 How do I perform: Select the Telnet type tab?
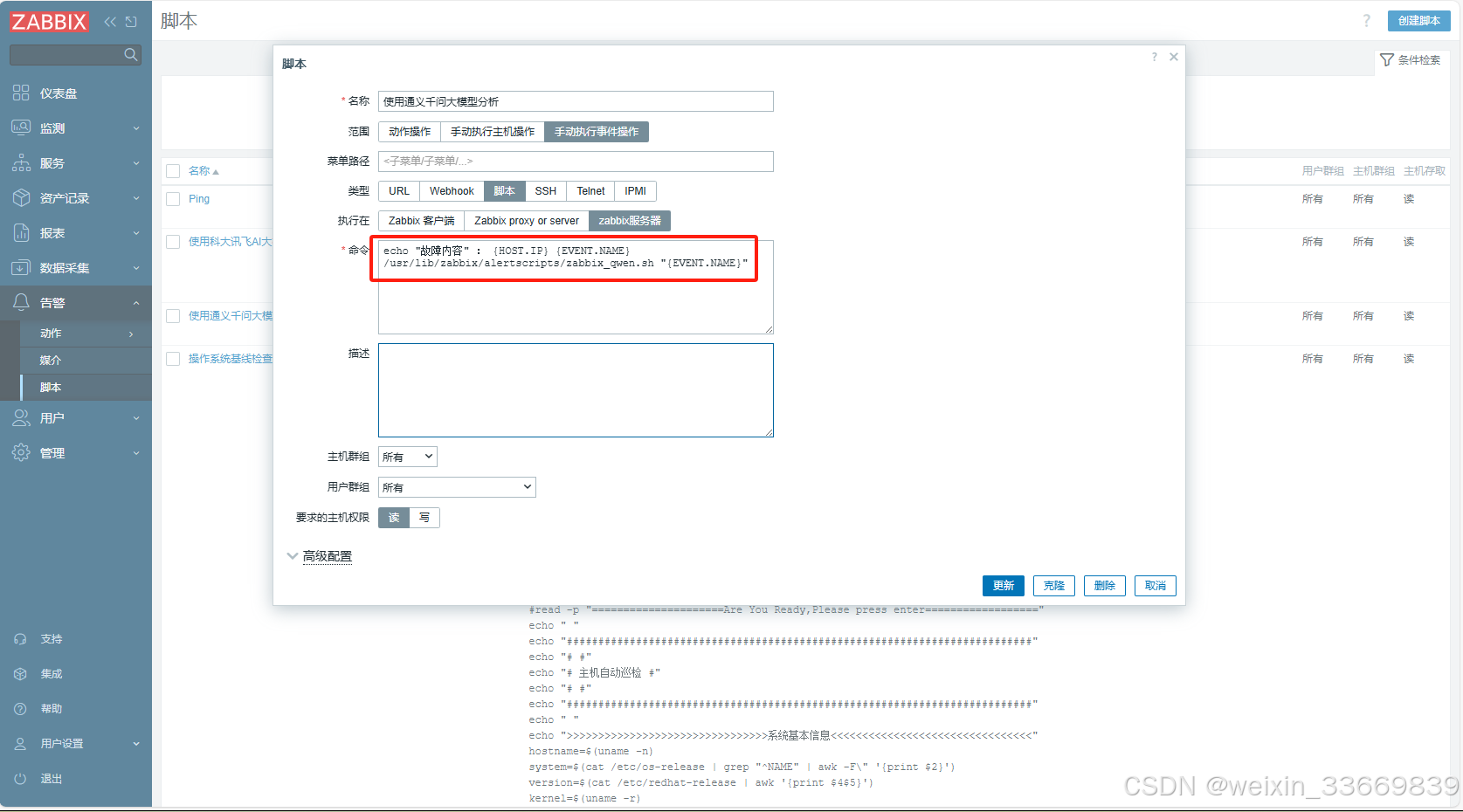point(590,191)
